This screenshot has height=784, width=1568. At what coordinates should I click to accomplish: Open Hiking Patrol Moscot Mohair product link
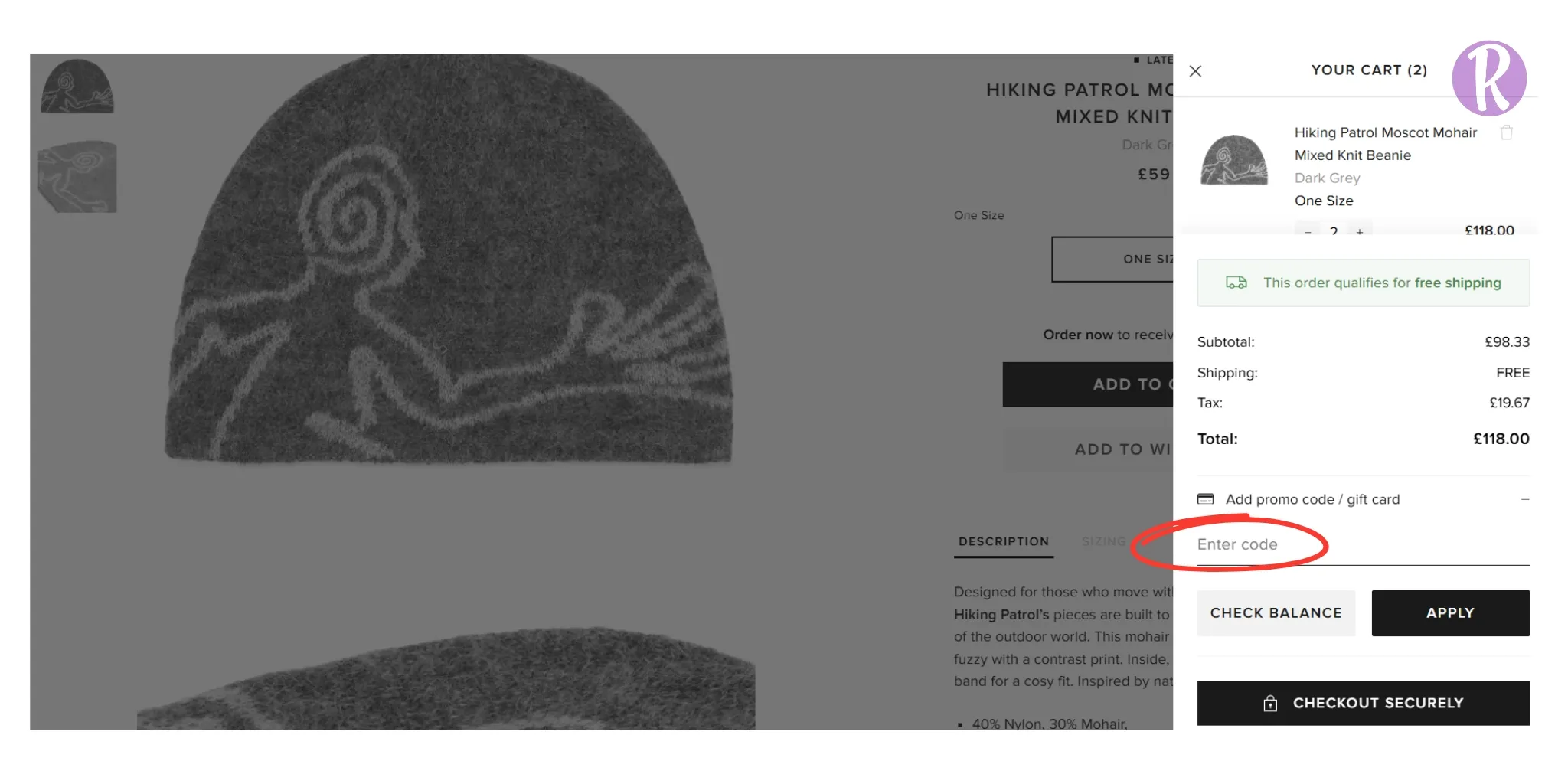[1385, 144]
